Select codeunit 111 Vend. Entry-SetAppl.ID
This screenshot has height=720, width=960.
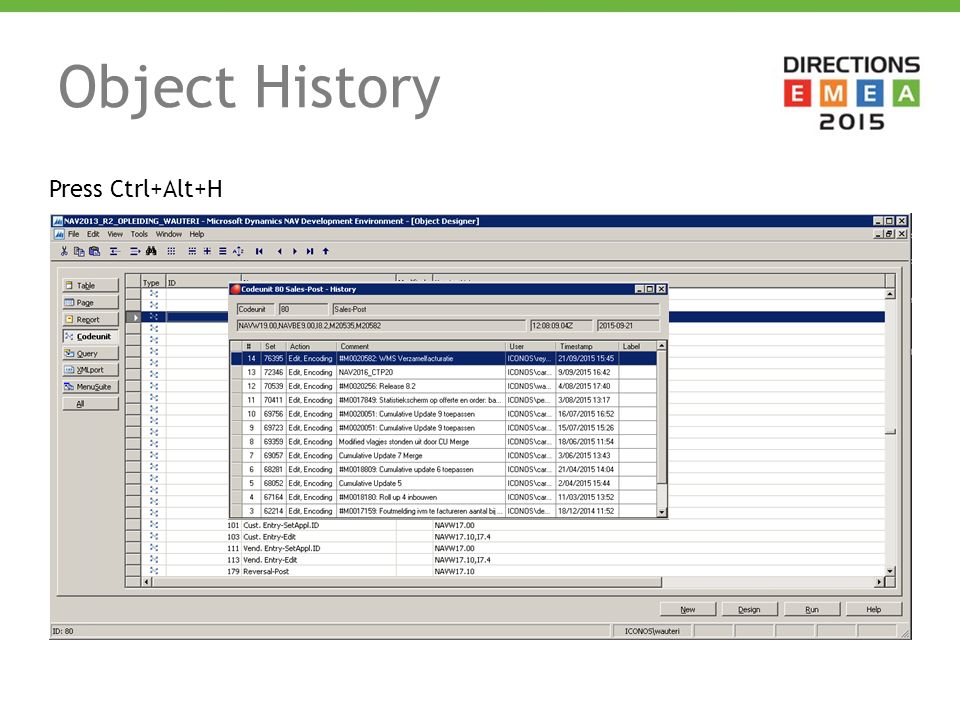(505, 549)
